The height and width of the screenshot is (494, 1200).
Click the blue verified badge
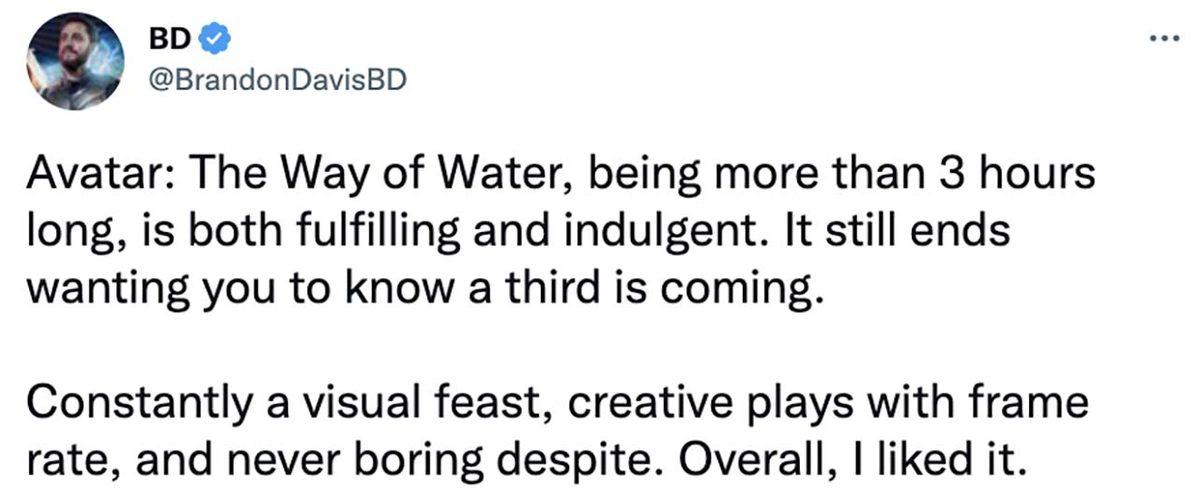[214, 39]
